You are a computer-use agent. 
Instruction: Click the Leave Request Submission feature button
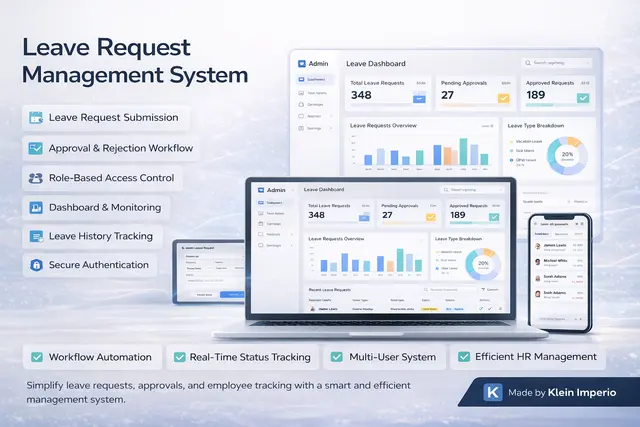click(x=106, y=118)
